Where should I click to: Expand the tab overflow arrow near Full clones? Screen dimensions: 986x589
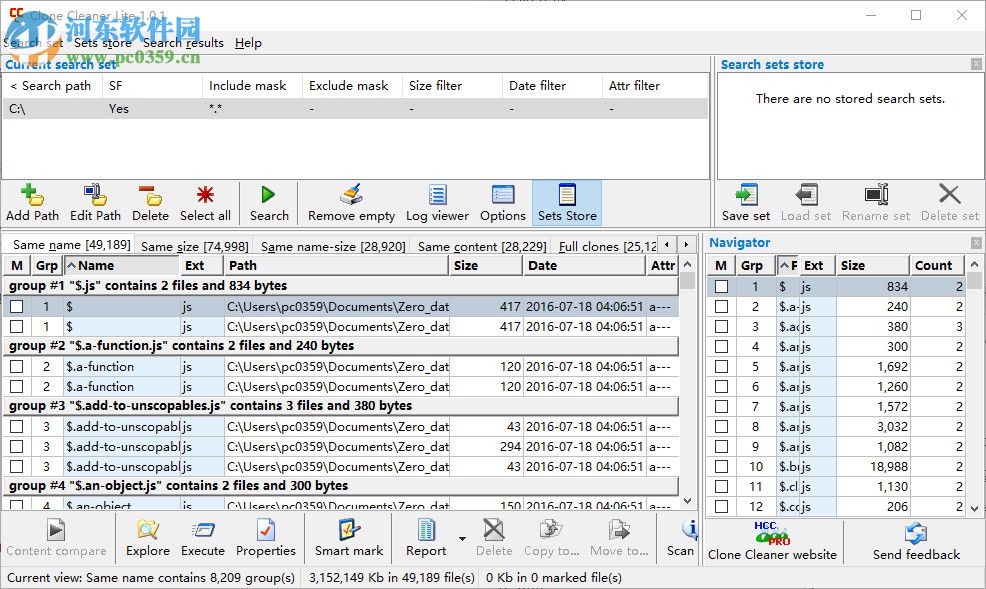(x=686, y=243)
